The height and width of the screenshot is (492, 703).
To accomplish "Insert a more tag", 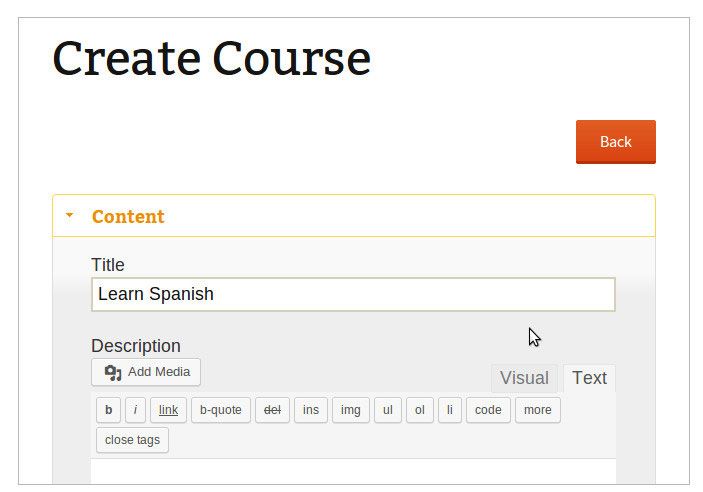I will point(537,410).
